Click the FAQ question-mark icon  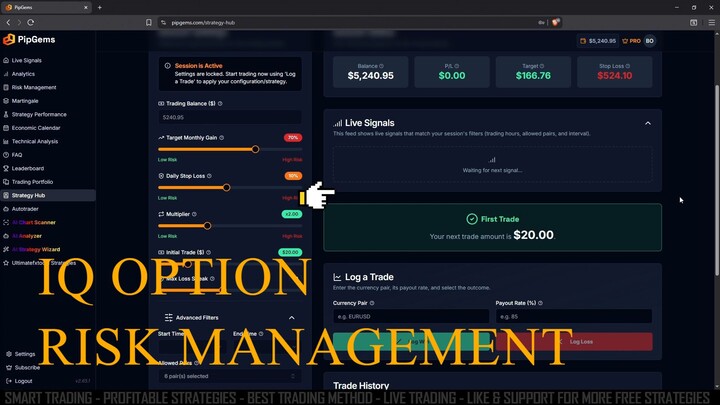tap(6, 155)
